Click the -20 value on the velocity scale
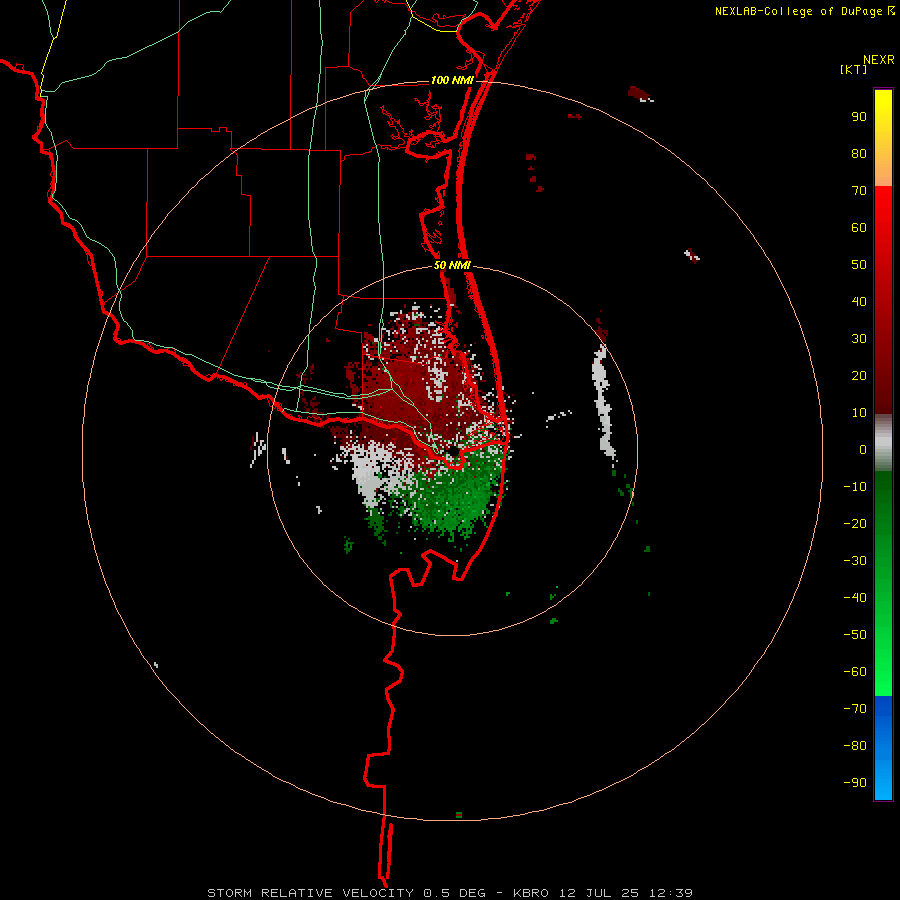The image size is (900, 900). (x=855, y=524)
